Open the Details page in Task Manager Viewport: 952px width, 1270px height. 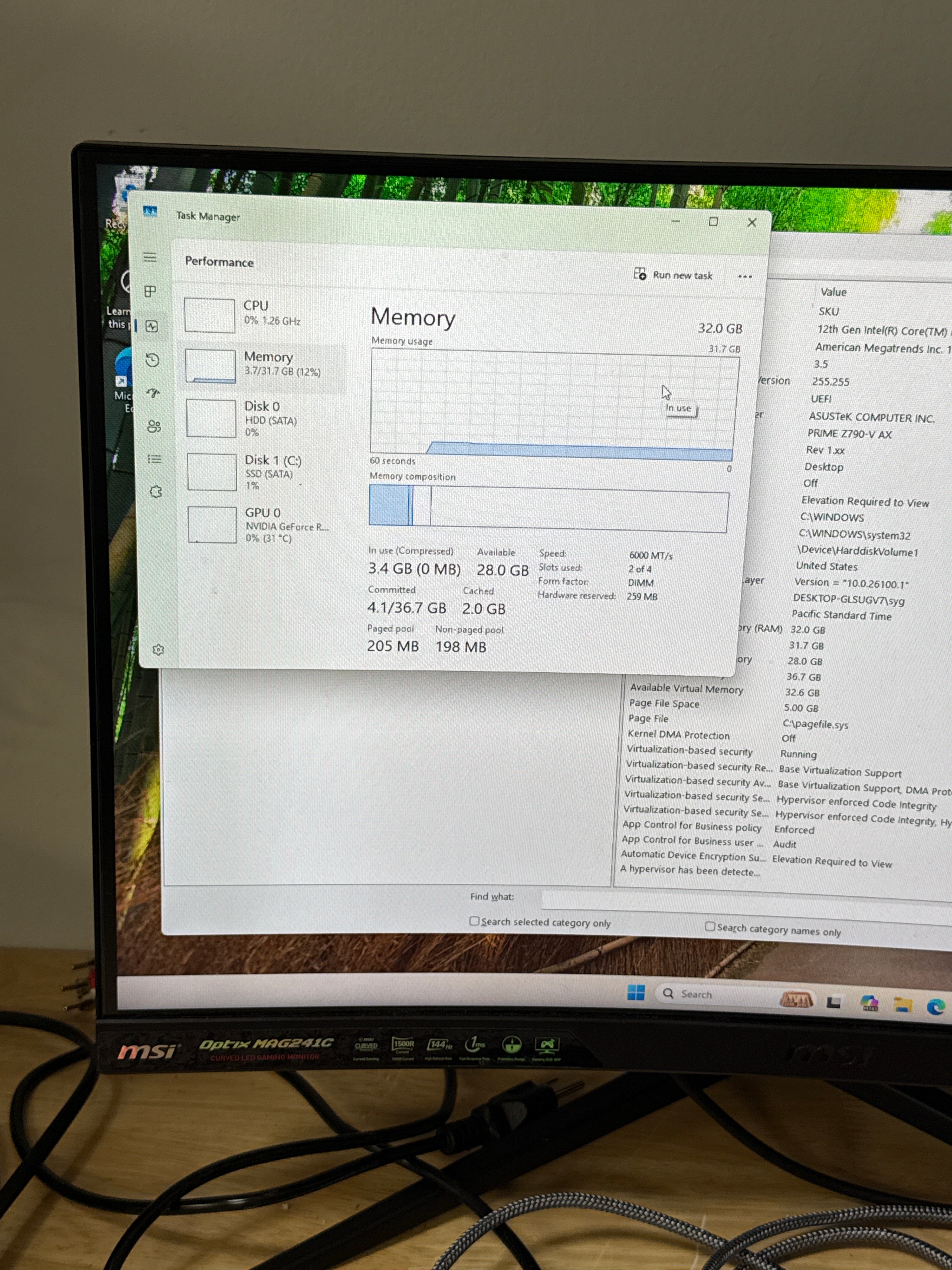[x=154, y=459]
